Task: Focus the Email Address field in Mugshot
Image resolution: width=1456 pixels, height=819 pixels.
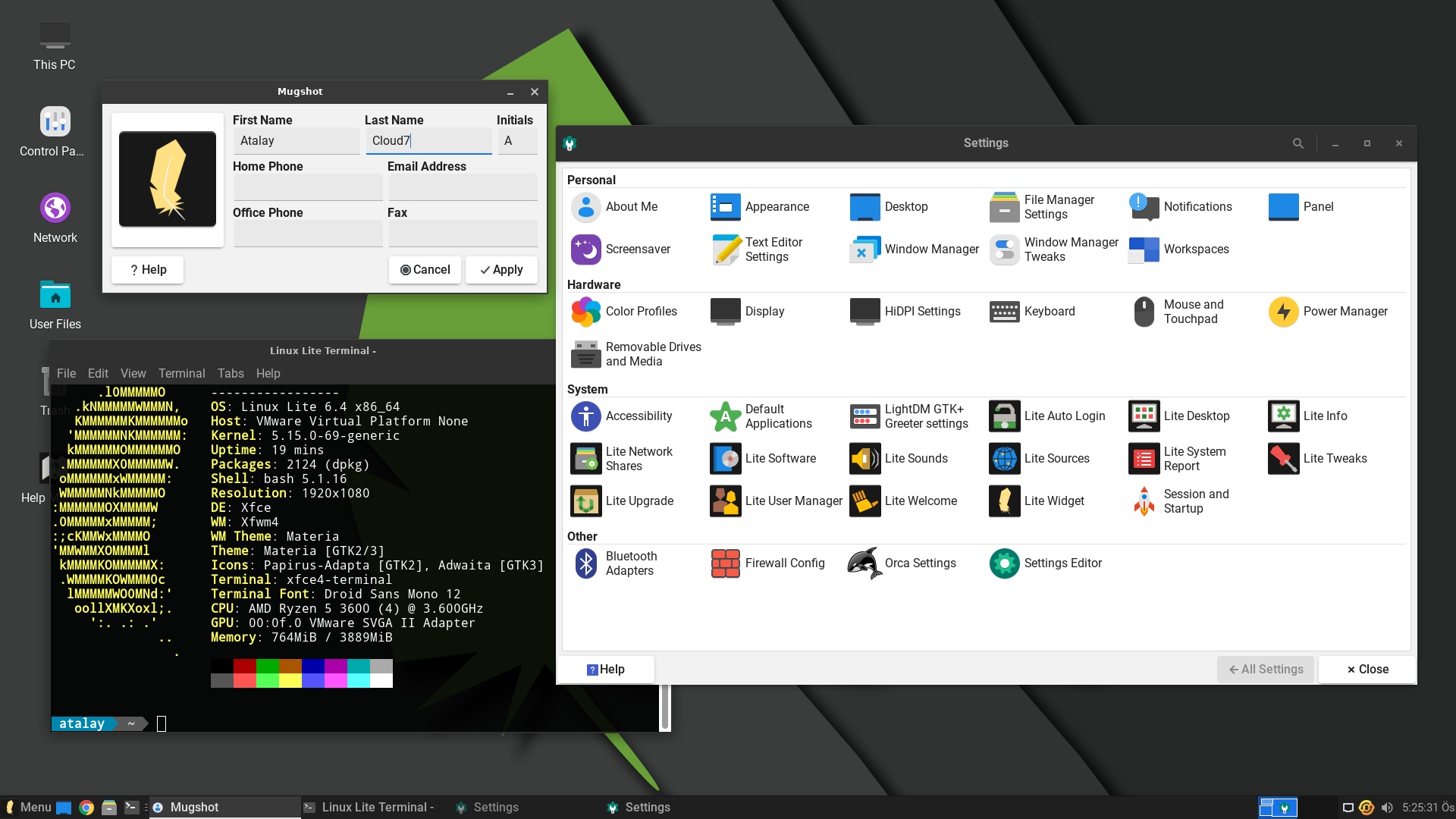Action: [x=463, y=187]
